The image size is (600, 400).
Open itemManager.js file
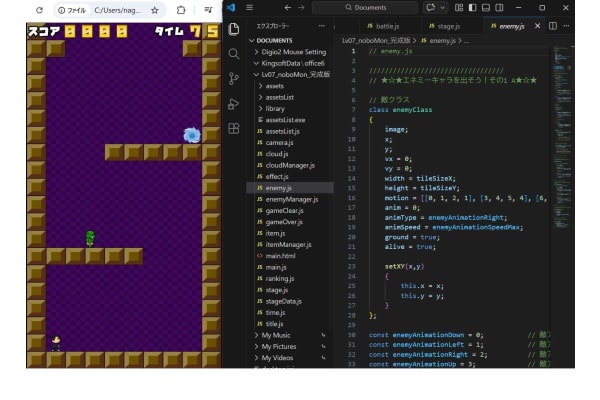click(288, 245)
